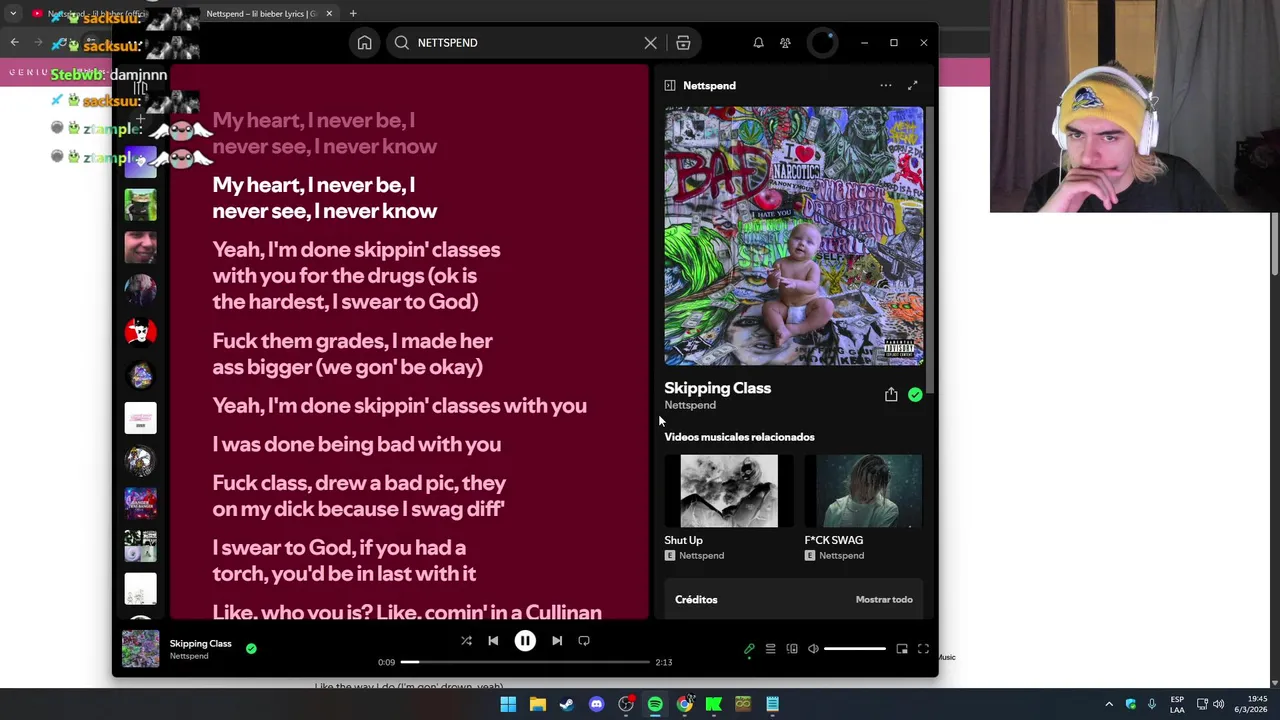Image resolution: width=1280 pixels, height=720 pixels.
Task: Open the browser tab search dropdown arrow
Action: coord(14,14)
